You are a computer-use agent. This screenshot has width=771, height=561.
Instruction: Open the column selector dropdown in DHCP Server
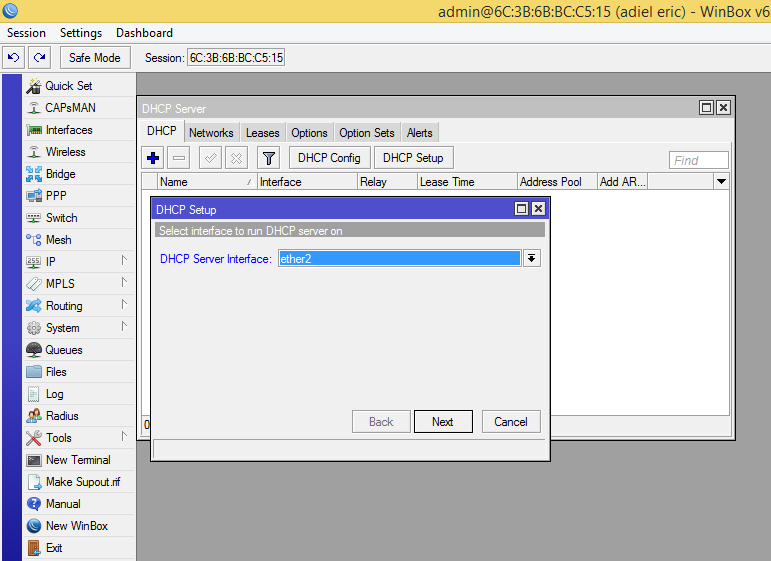click(x=721, y=181)
